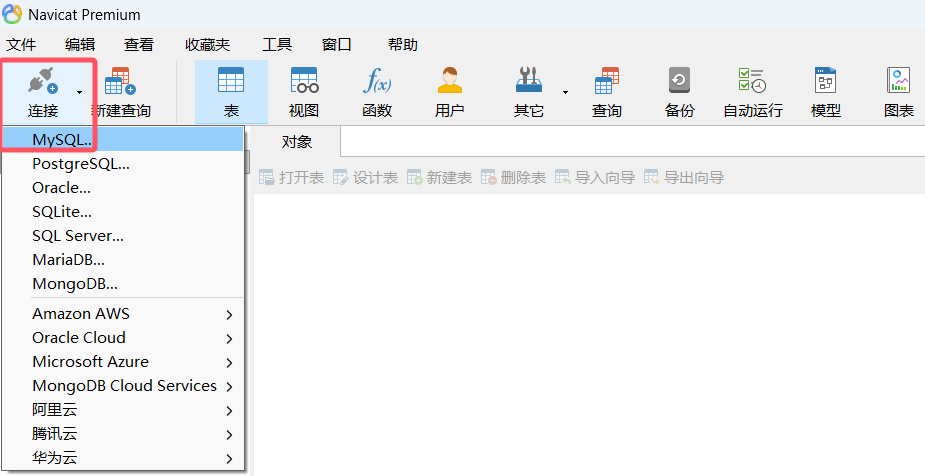
Task: Click the Others (其它) tools icon
Action: click(529, 80)
